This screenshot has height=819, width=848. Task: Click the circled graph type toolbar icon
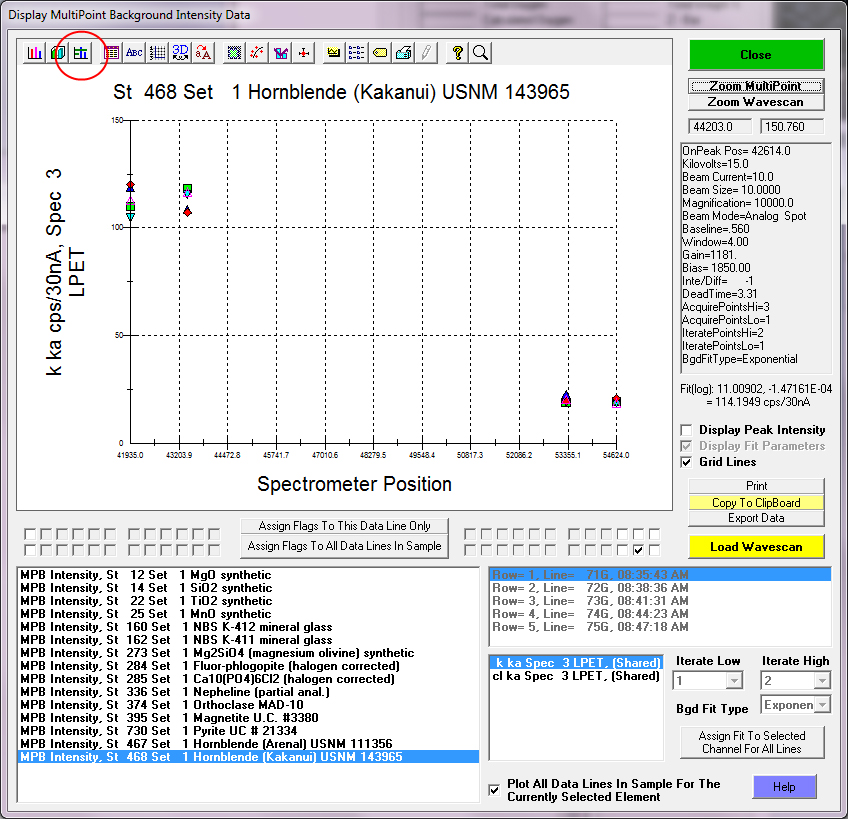point(80,53)
